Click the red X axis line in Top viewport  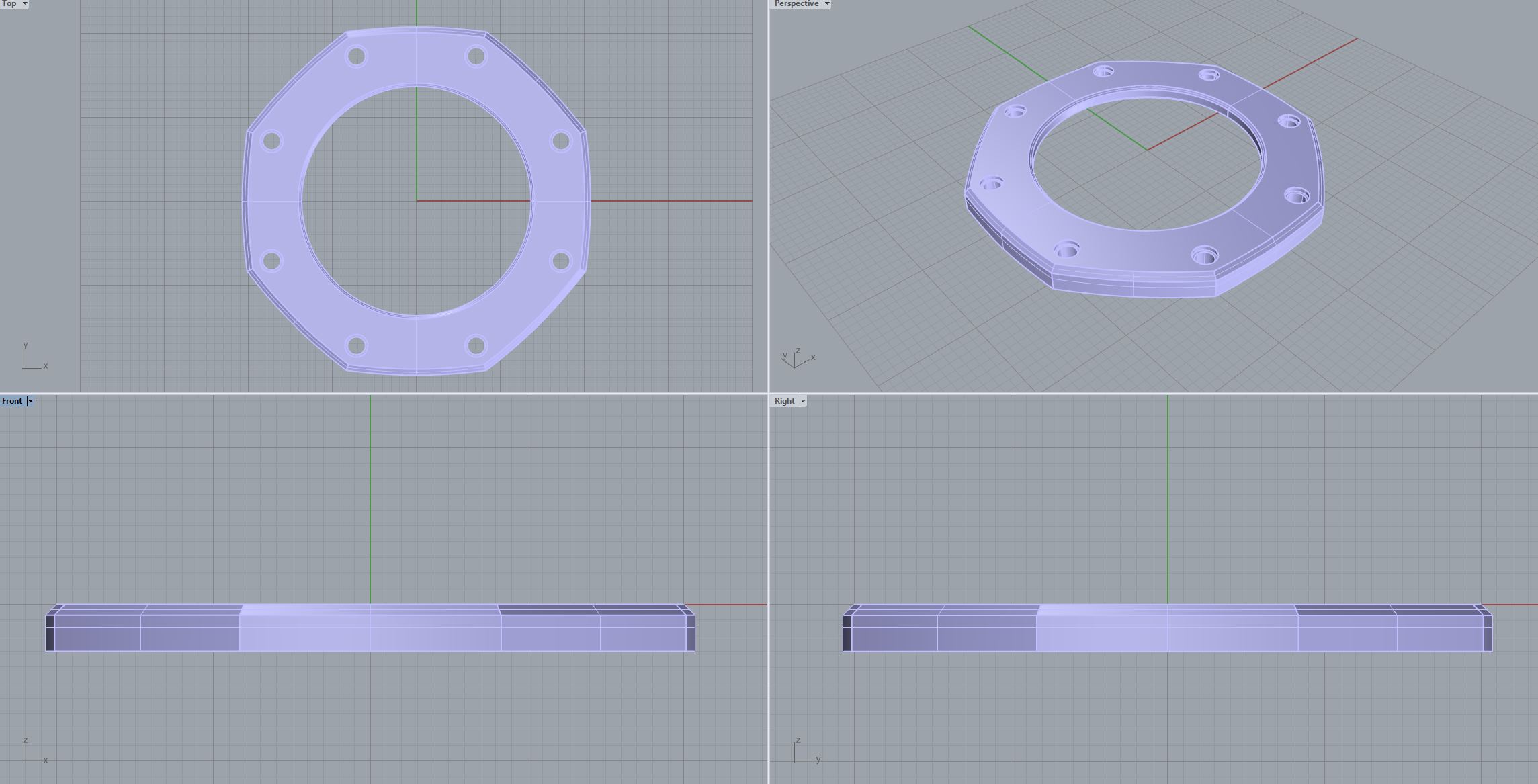[672, 200]
